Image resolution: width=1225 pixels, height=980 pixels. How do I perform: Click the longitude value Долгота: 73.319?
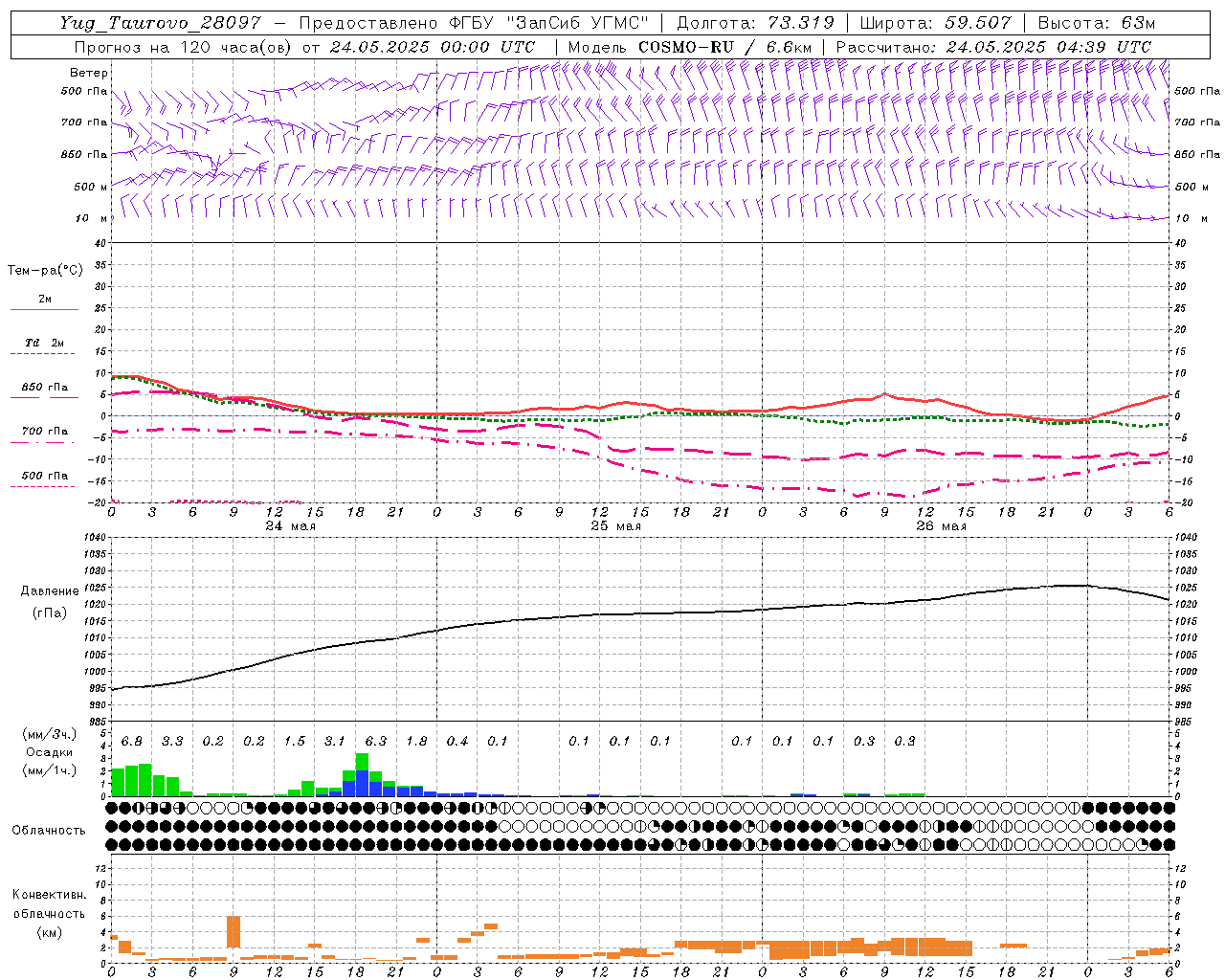coord(755,23)
